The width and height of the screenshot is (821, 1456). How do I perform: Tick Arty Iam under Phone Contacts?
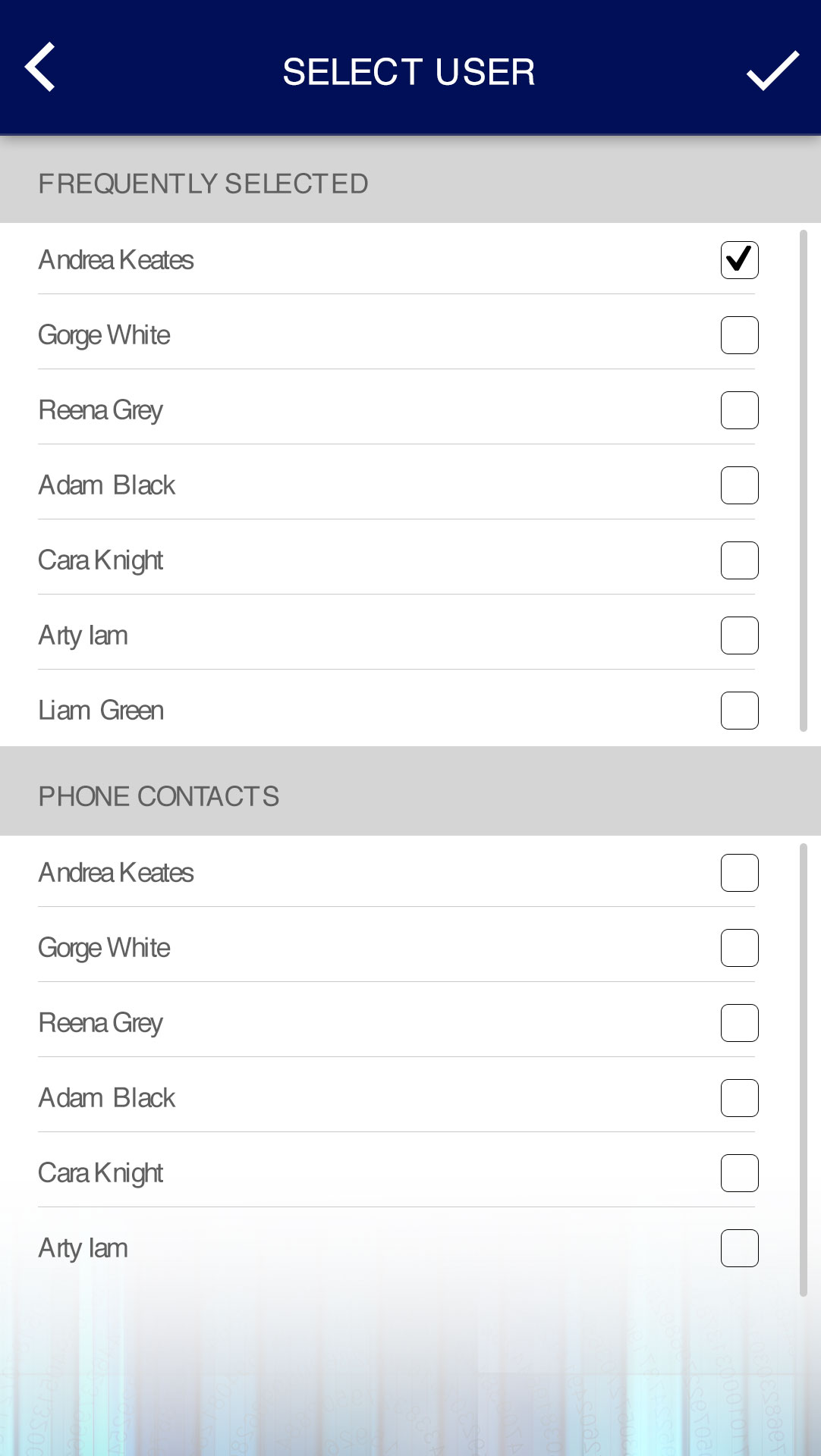(739, 1248)
